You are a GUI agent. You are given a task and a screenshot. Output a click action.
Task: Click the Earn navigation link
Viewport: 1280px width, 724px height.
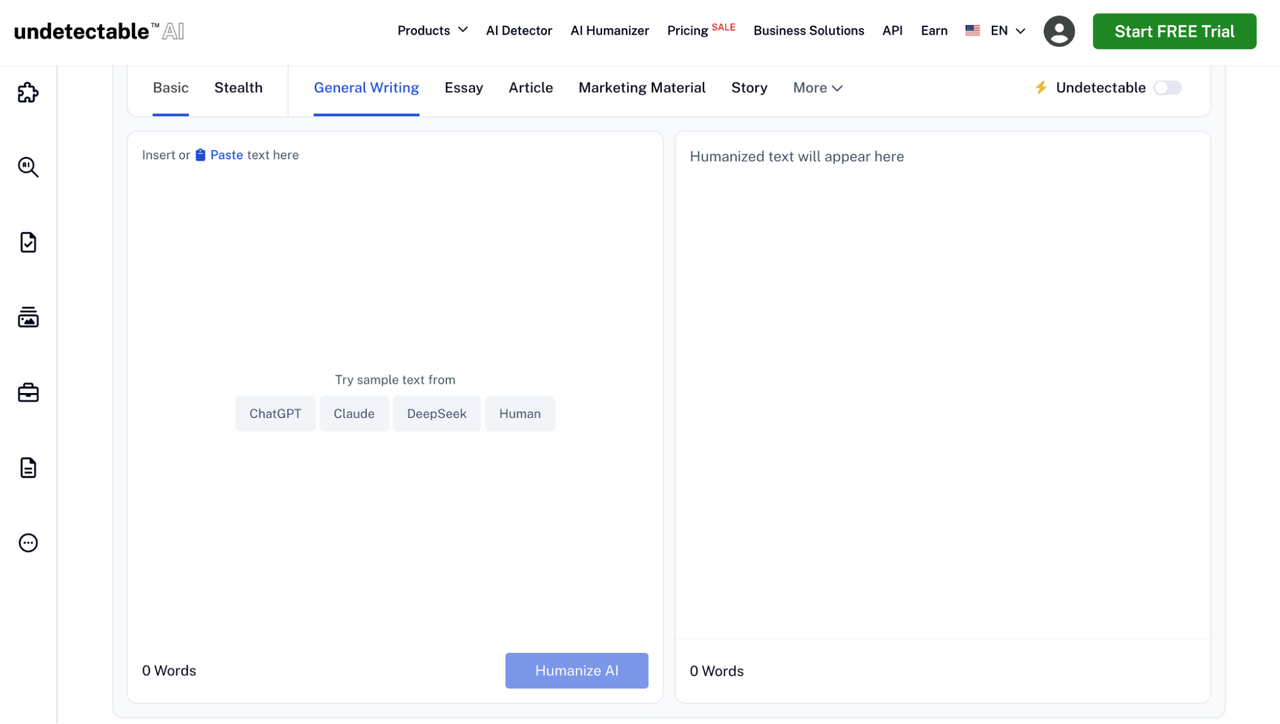pyautogui.click(x=934, y=31)
